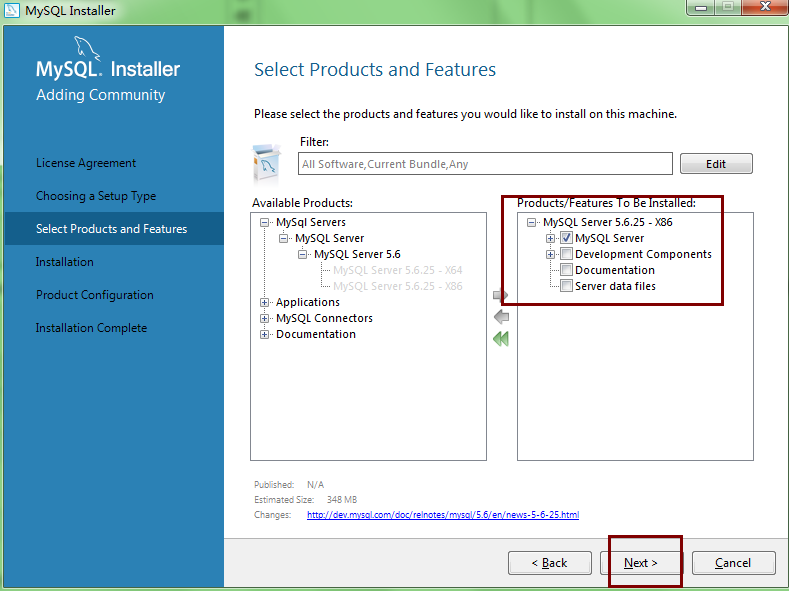Click the Estimated Size 348 MB value
This screenshot has height=591, width=789.
point(342,499)
